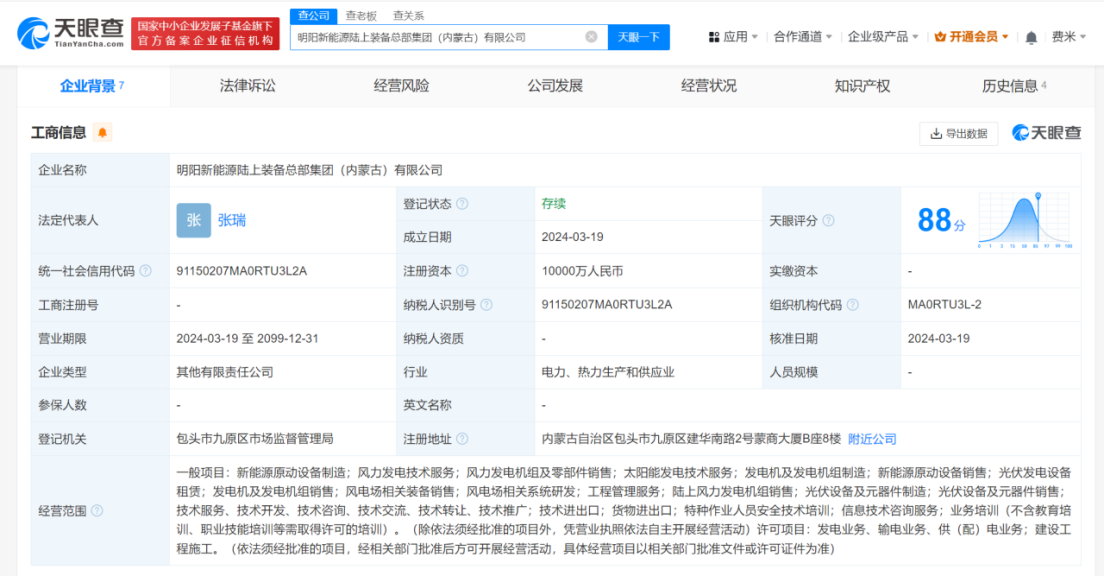Click the help icon beside 统一社会信用代码
This screenshot has width=1105, height=576.
pyautogui.click(x=146, y=271)
